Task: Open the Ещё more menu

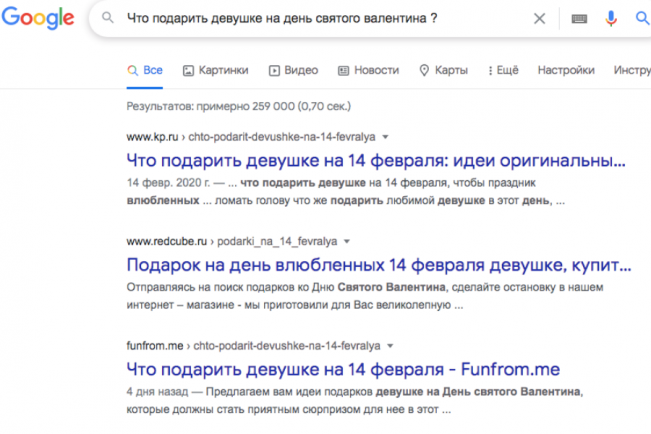Action: pyautogui.click(x=503, y=70)
